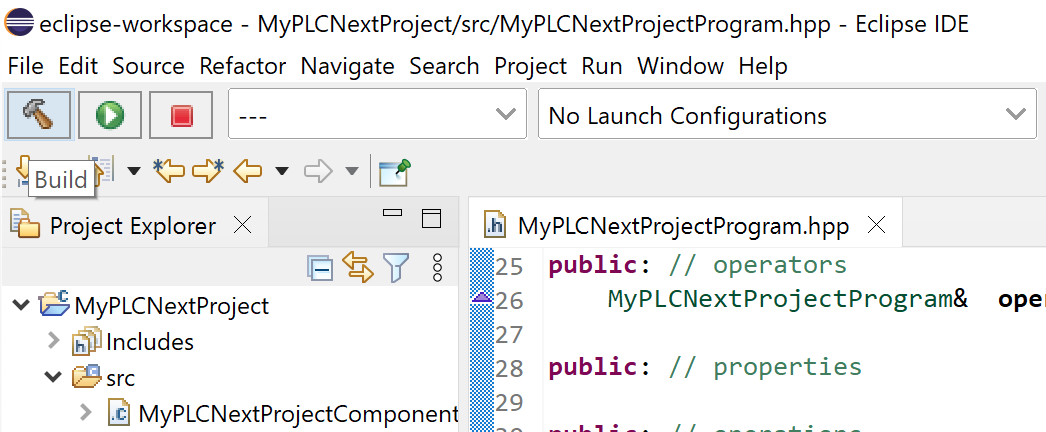
Task: Open the File menu
Action: (25, 66)
